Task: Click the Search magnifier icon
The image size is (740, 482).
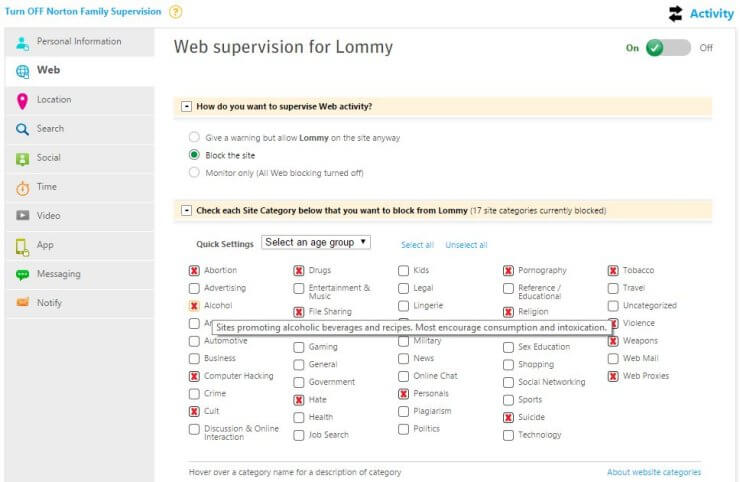Action: click(23, 129)
